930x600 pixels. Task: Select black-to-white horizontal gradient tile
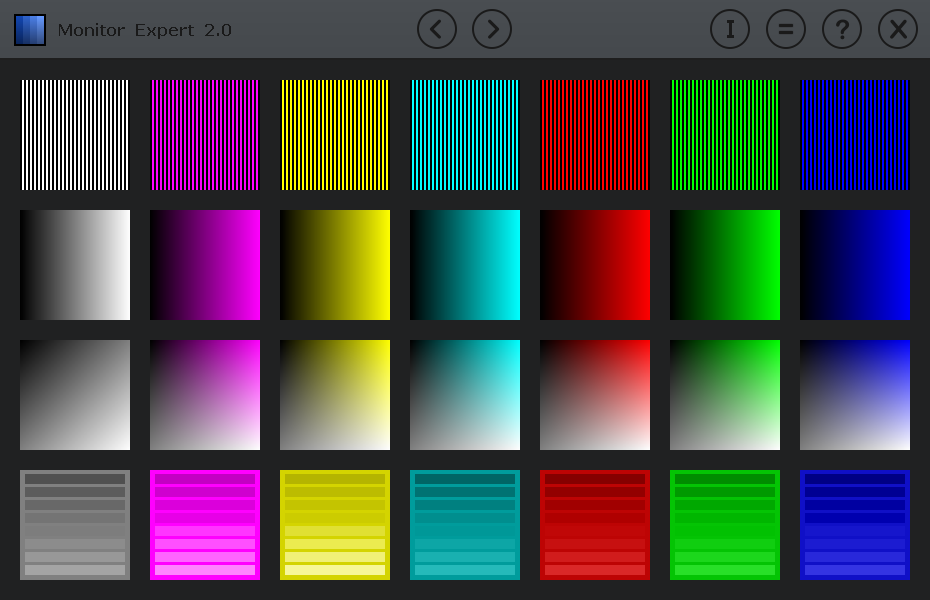coord(75,265)
